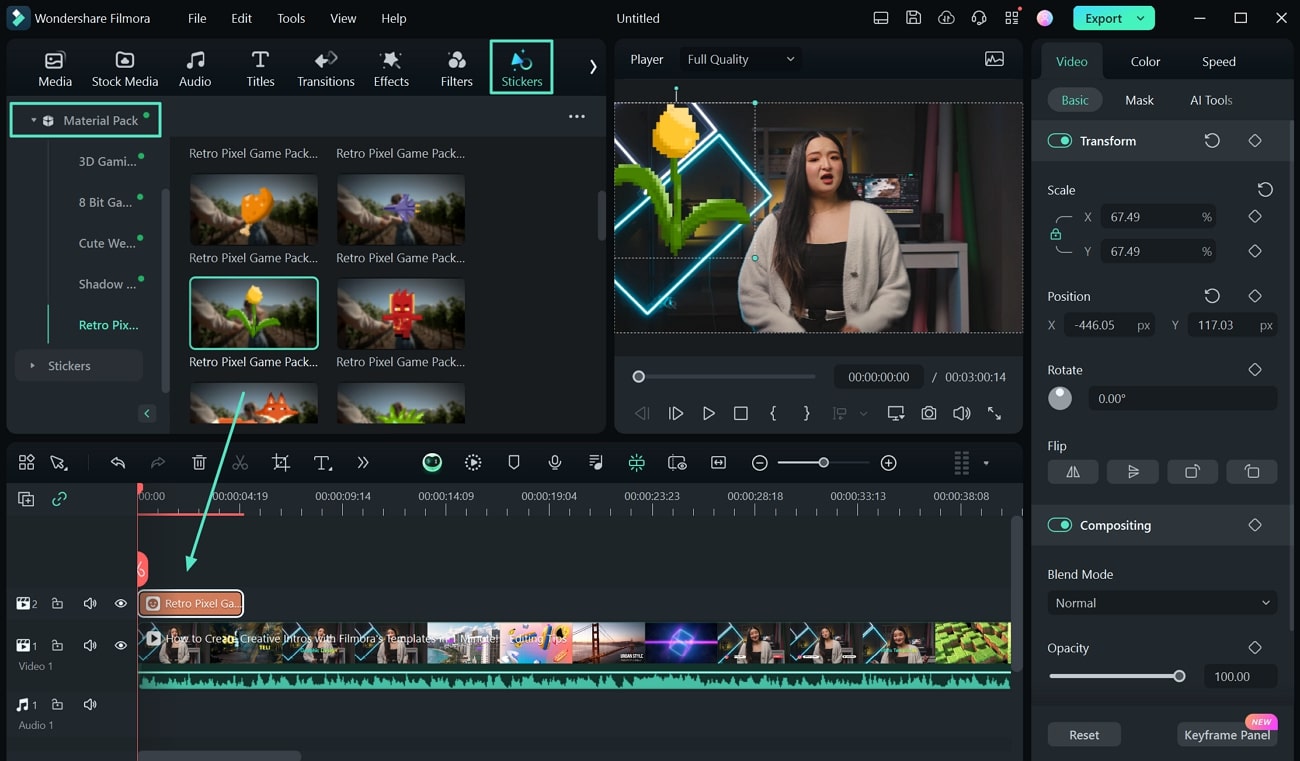Open the Full Quality dropdown
1300x761 pixels.
[x=741, y=59]
